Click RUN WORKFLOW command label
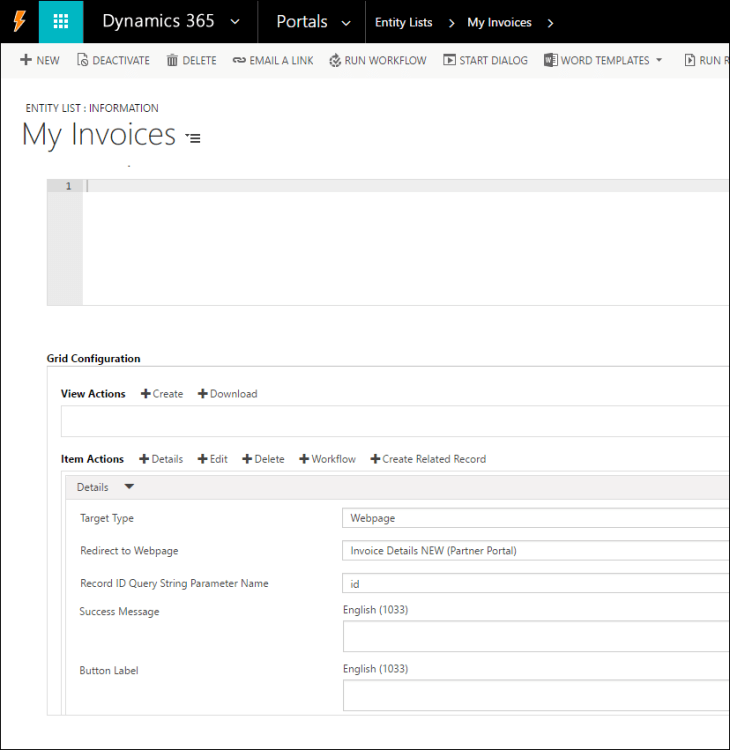Viewport: 730px width, 750px height. pyautogui.click(x=385, y=61)
